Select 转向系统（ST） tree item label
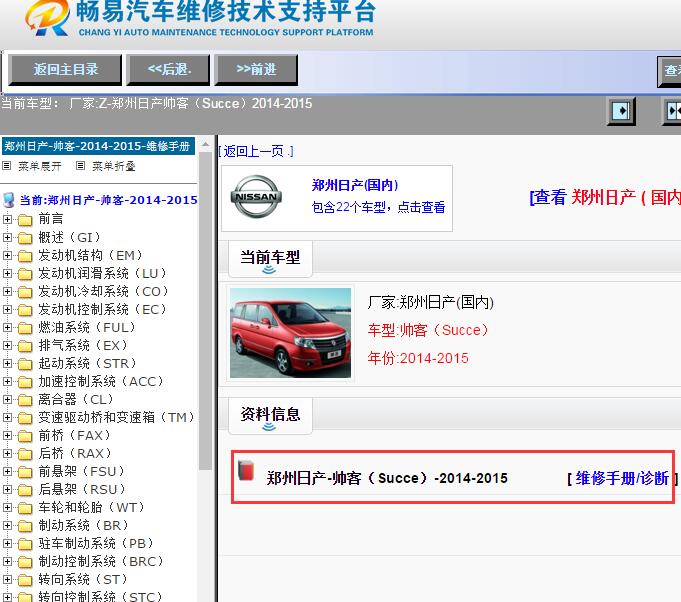 coord(83,579)
